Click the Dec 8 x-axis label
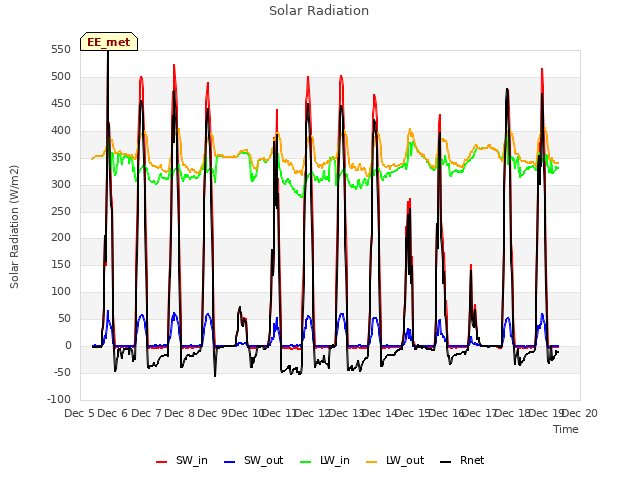This screenshot has width=640, height=480. click(x=180, y=413)
